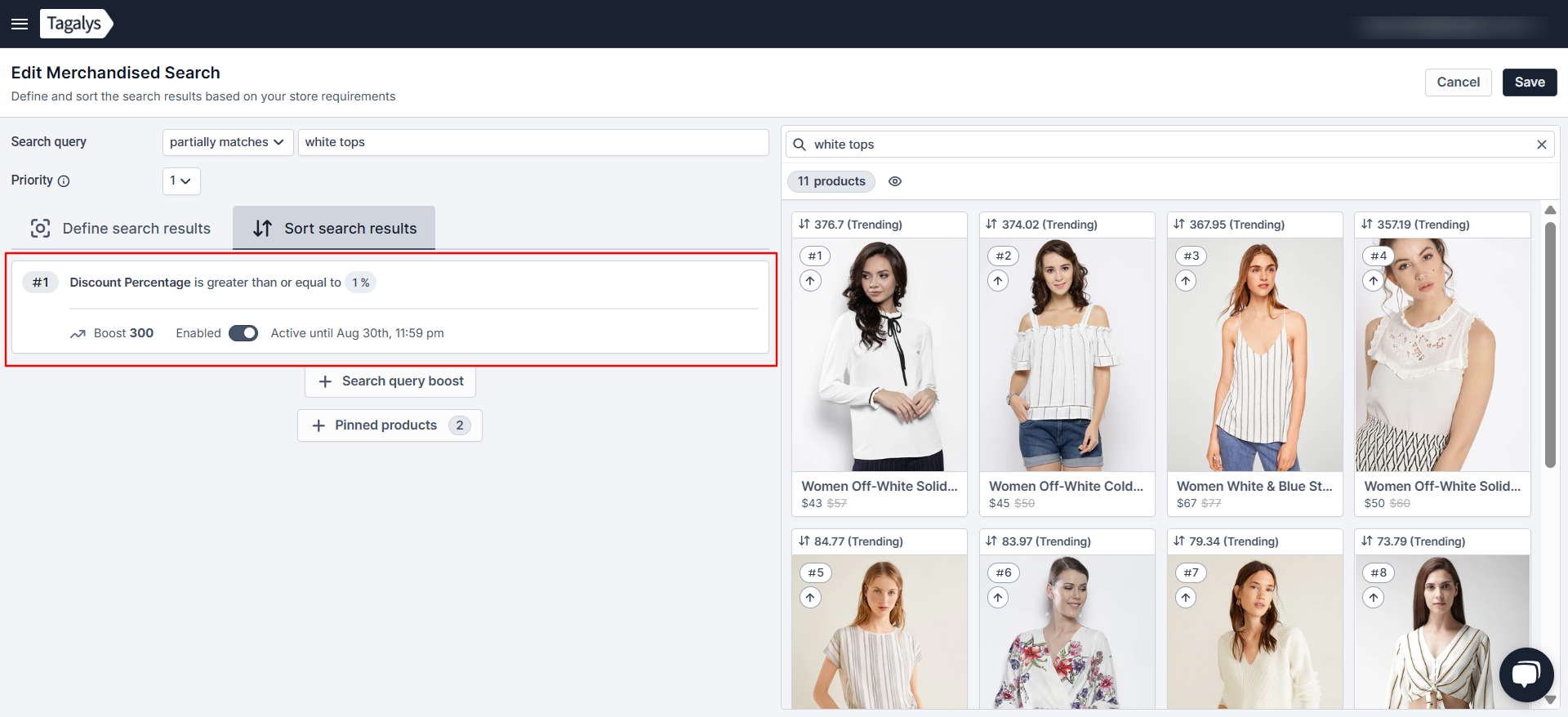Click the product list vertical scrollbar
Viewport: 1568px width, 717px height.
coord(1550,345)
